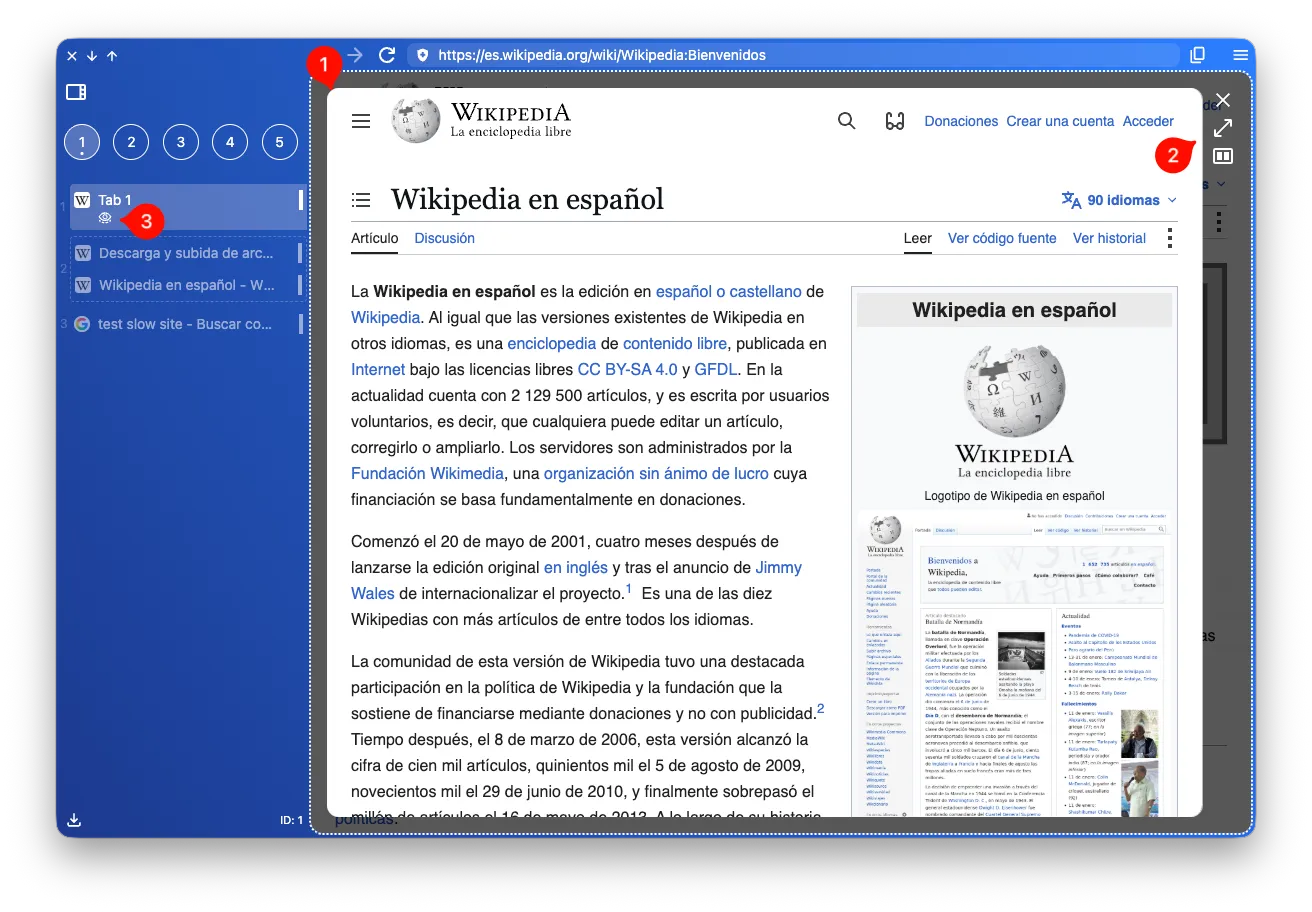Click the Donaciones link
This screenshot has width=1312, height=912.
click(x=961, y=121)
